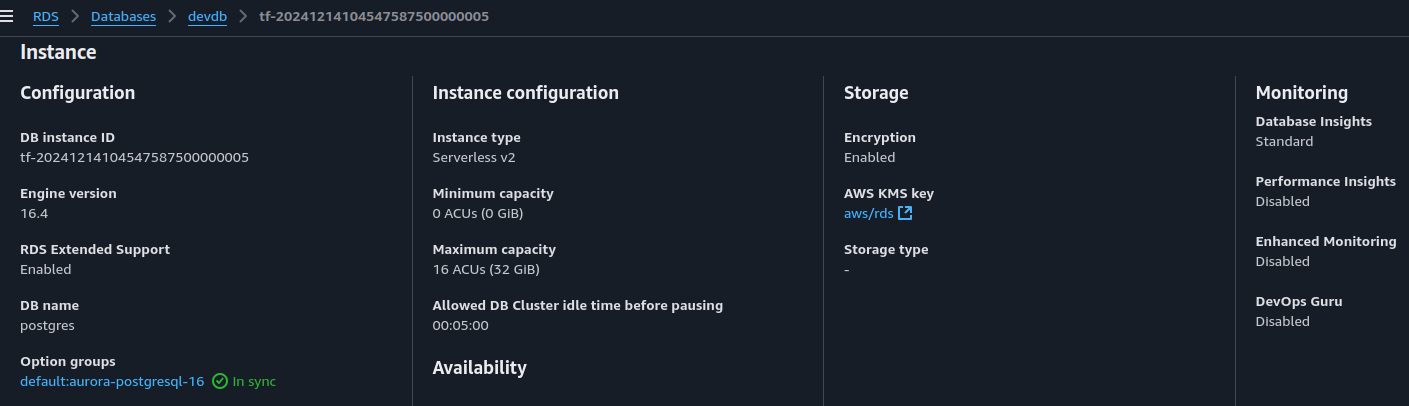This screenshot has width=1409, height=406.
Task: Click the chevron between RDS and Databases
Action: pos(75,17)
